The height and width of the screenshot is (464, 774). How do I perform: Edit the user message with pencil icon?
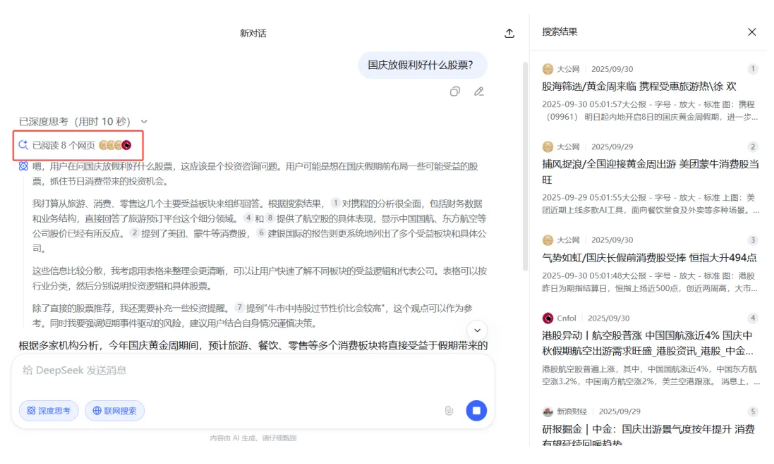click(x=479, y=91)
